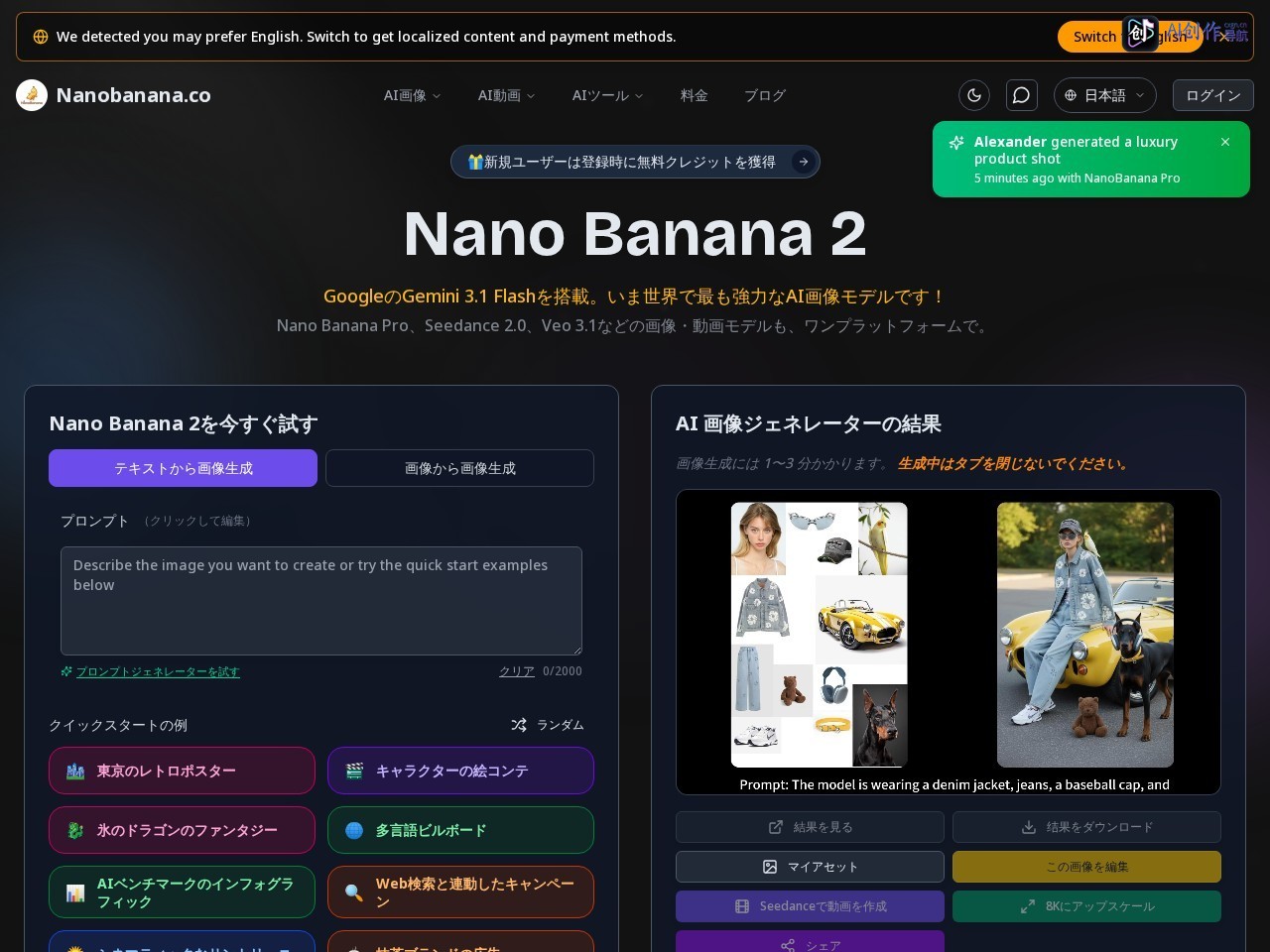This screenshot has width=1270, height=952.
Task: Click the globe icon in the language banner
Action: [x=41, y=37]
